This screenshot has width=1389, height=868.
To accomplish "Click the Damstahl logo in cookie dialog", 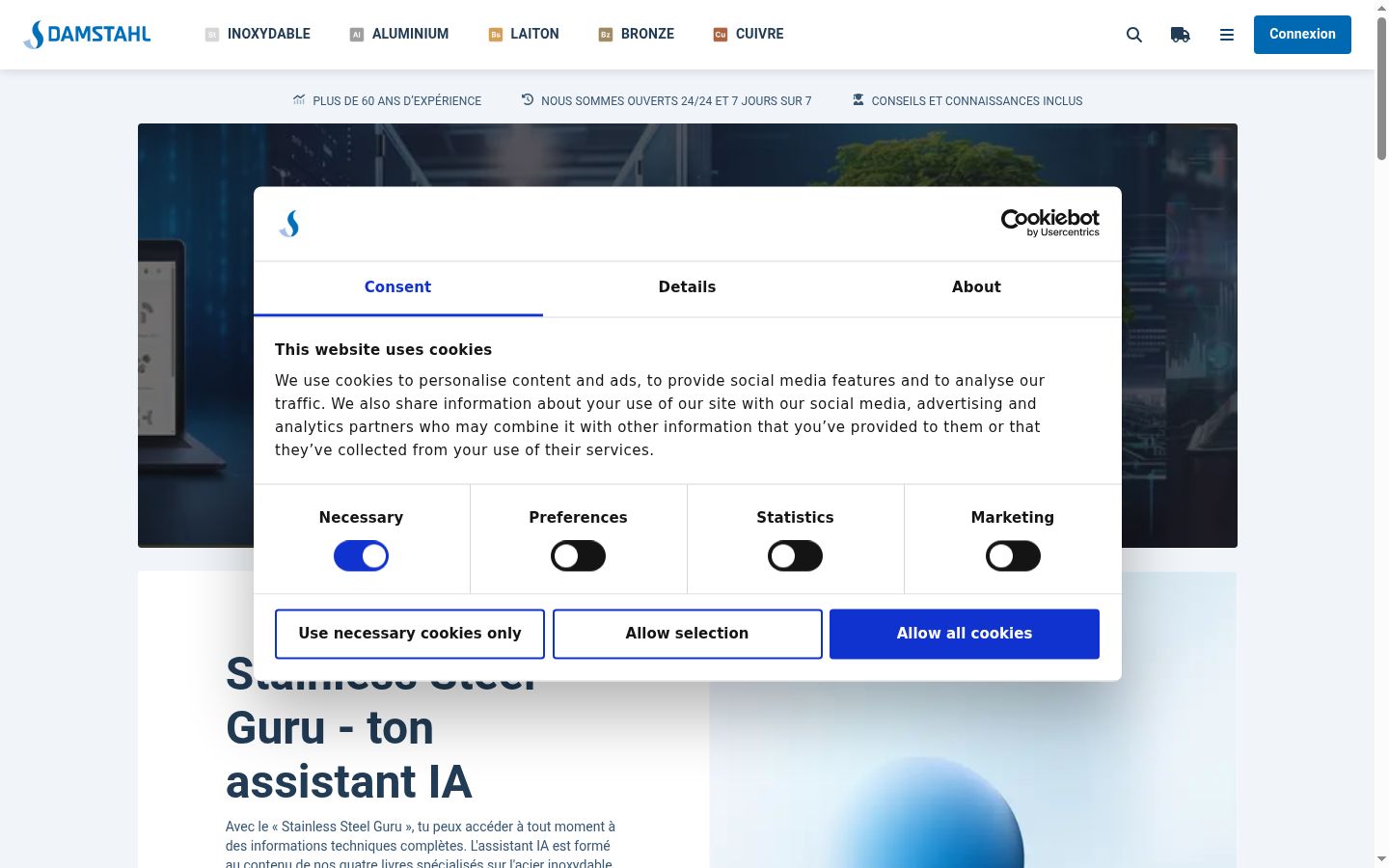I will tap(289, 224).
